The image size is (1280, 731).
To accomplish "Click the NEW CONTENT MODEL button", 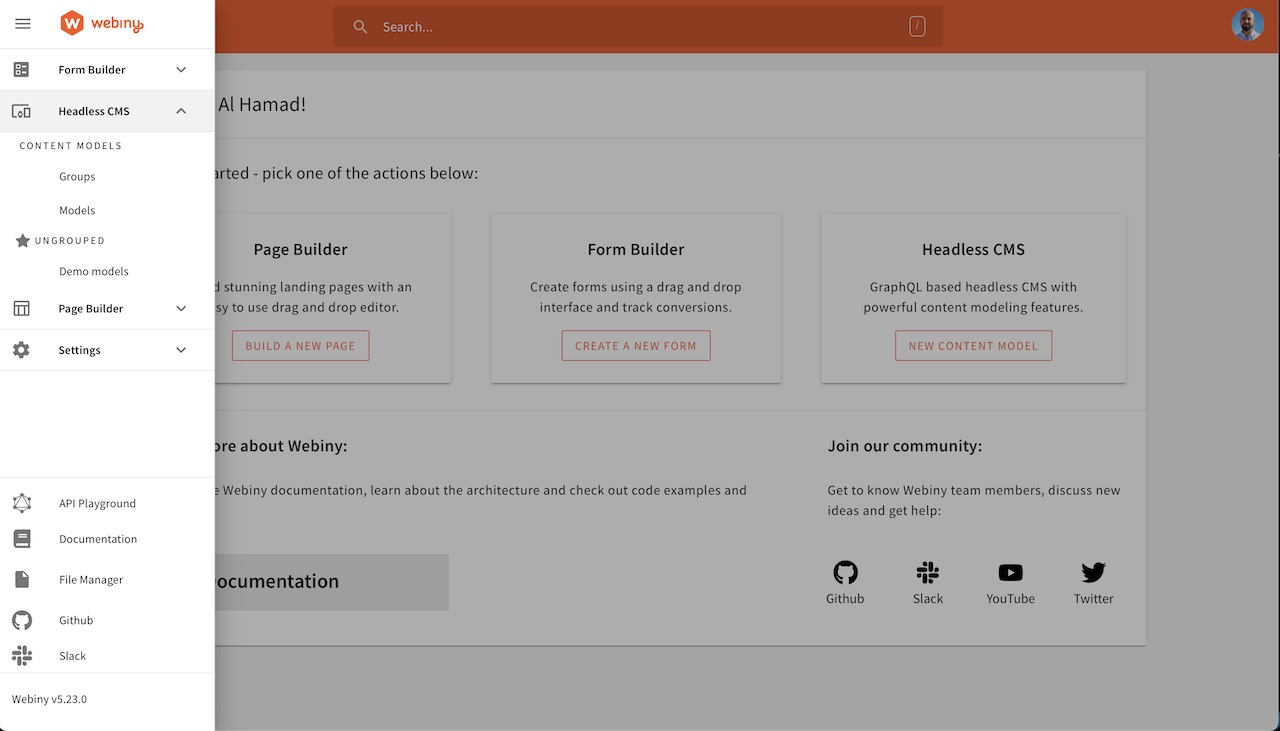I will pyautogui.click(x=973, y=345).
